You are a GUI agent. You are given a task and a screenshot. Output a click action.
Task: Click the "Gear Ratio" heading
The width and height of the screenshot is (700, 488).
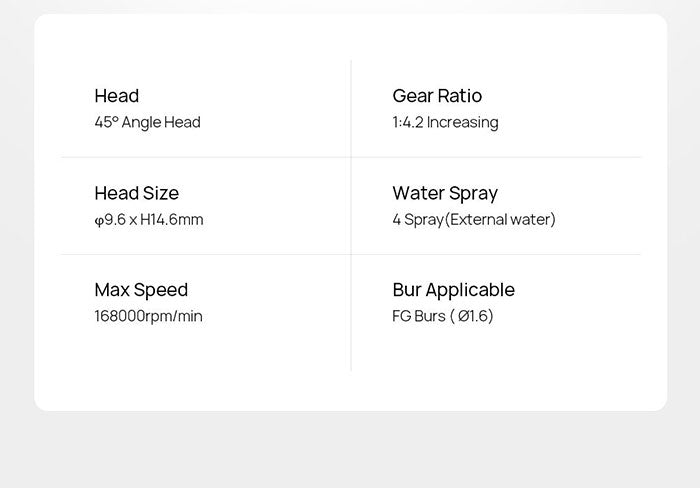436,96
